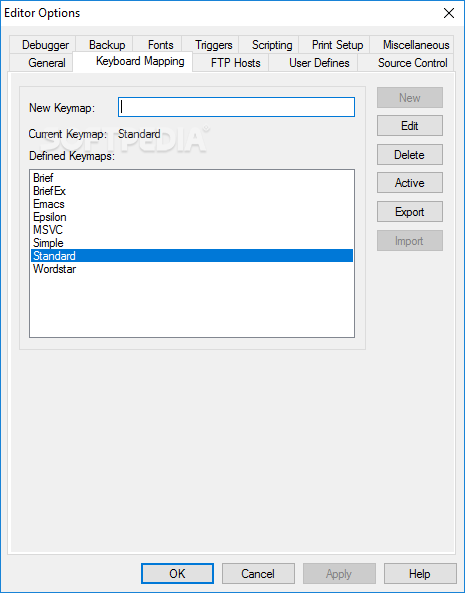The height and width of the screenshot is (593, 465).
Task: Close the Editor Options dialog
Action: click(449, 13)
